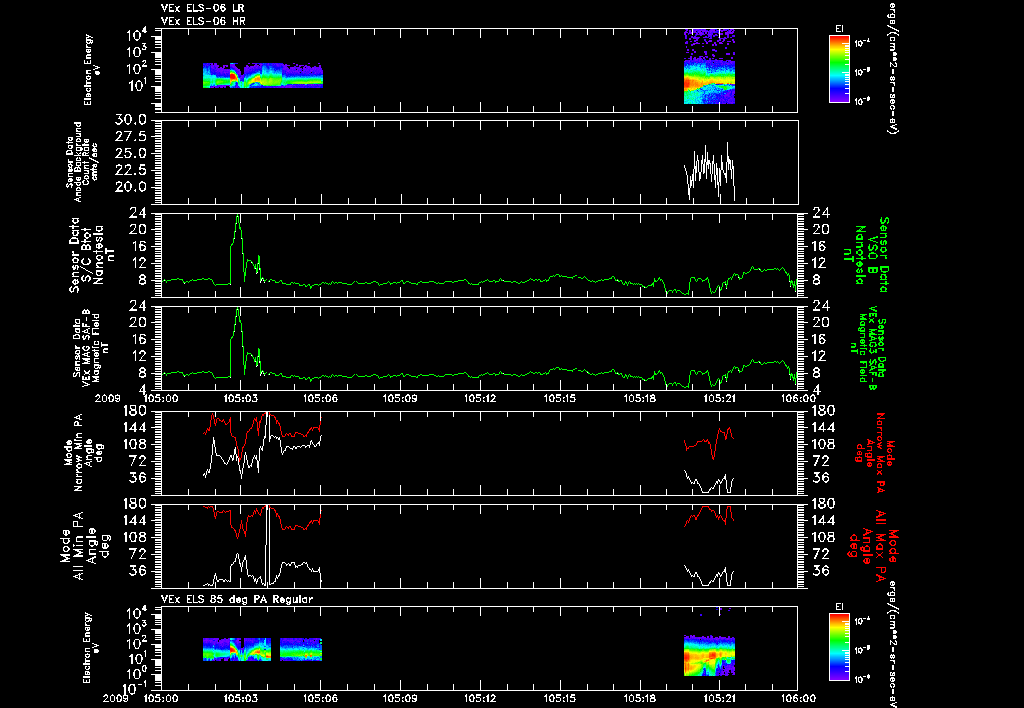The width and height of the screenshot is (1024, 708).
Task: Click the 24 nT peak in S/C Btot plot
Action: tap(238, 217)
